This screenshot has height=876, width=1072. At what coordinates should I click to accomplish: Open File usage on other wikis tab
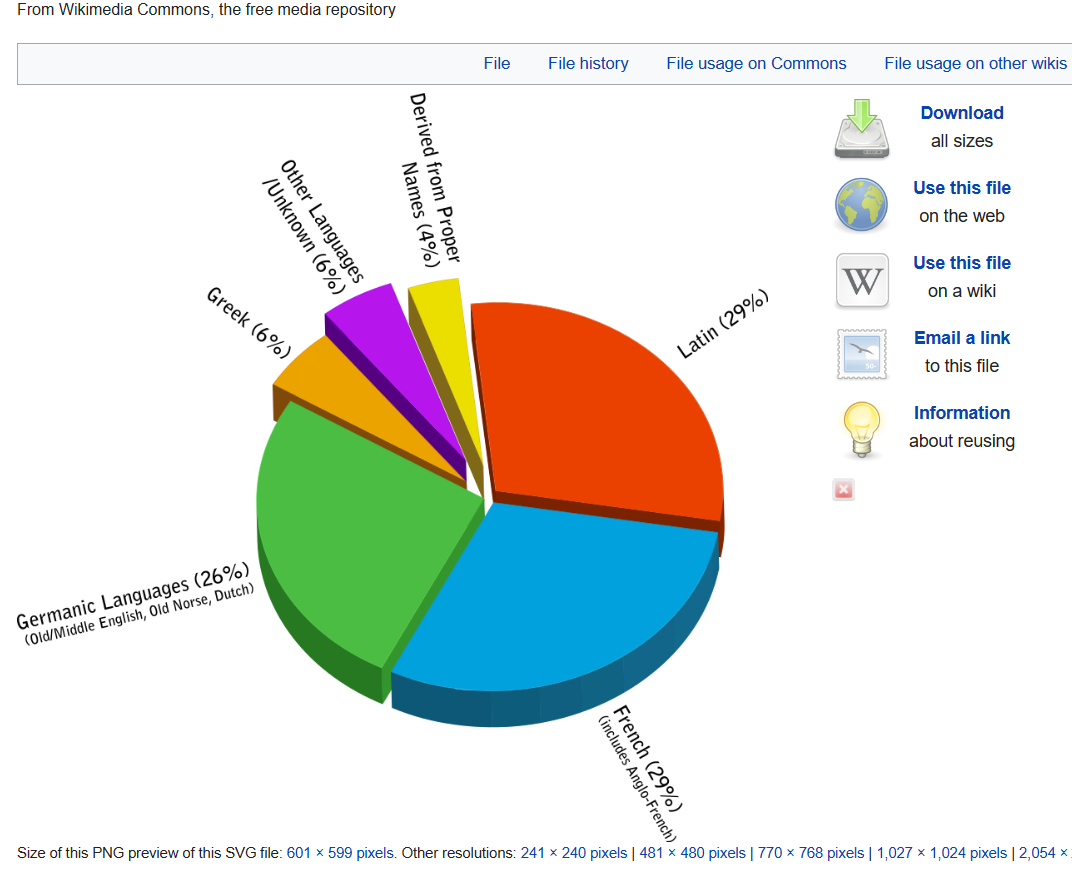coord(975,64)
